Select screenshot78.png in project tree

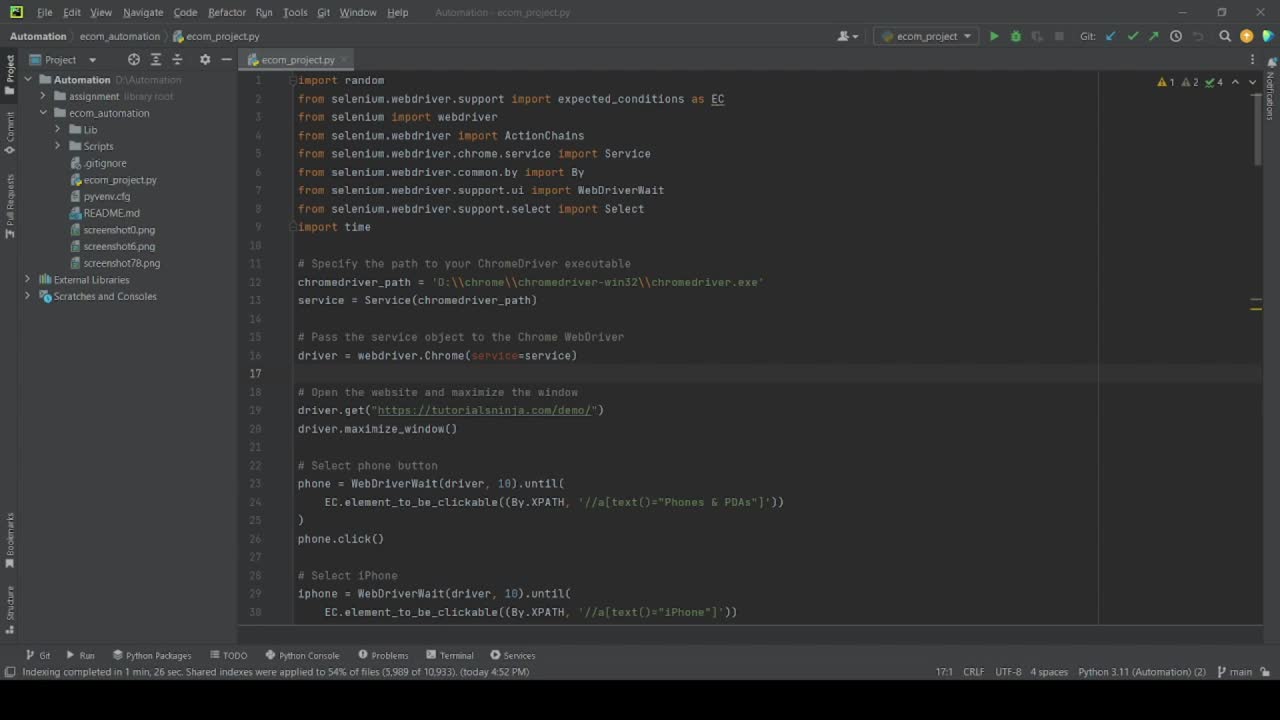pos(115,263)
